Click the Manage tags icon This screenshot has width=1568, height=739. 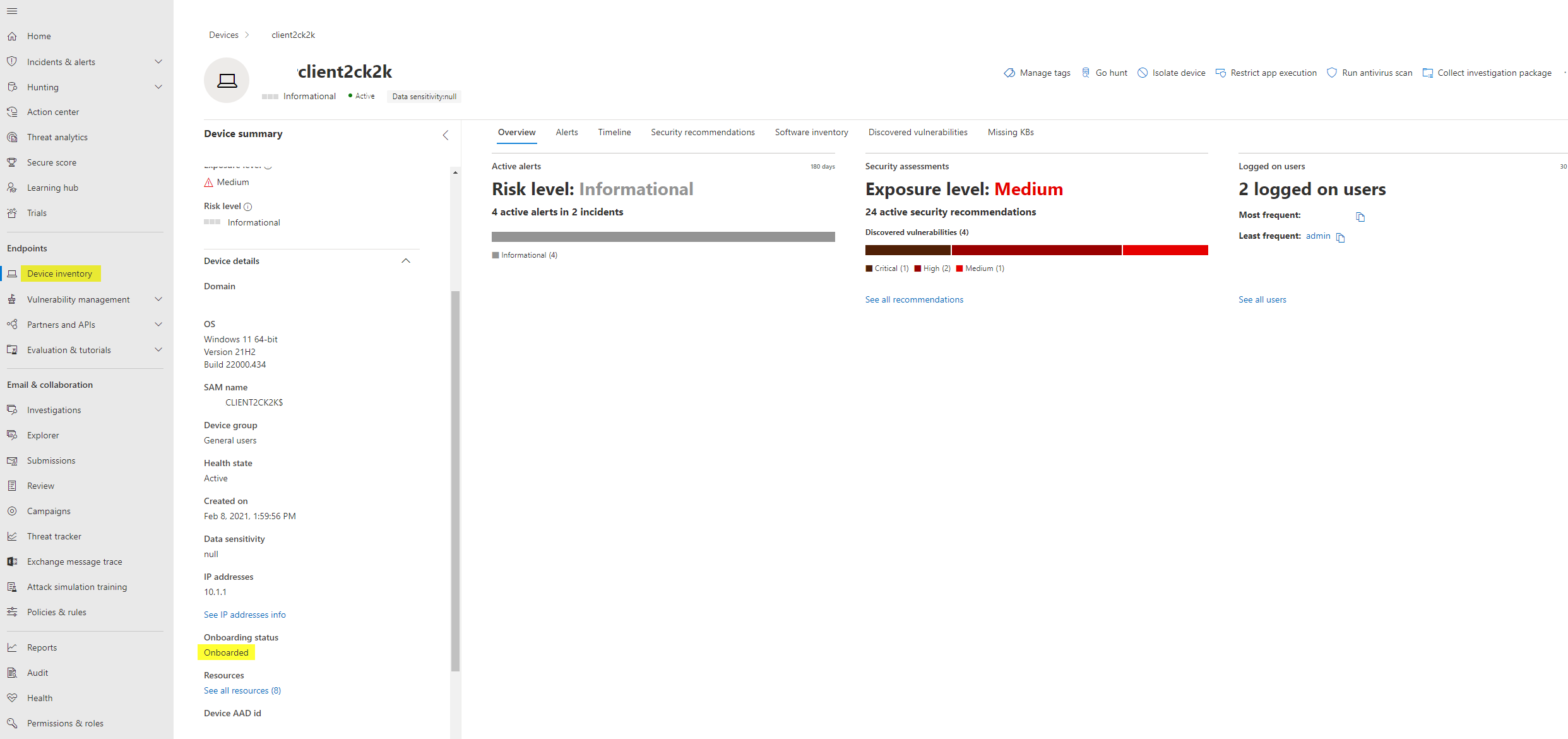1009,73
